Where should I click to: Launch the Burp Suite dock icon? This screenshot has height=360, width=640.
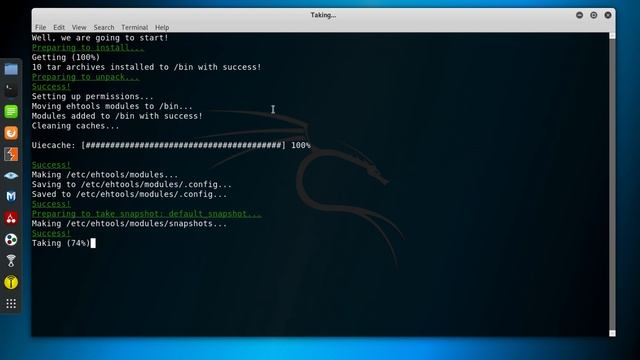click(11, 154)
